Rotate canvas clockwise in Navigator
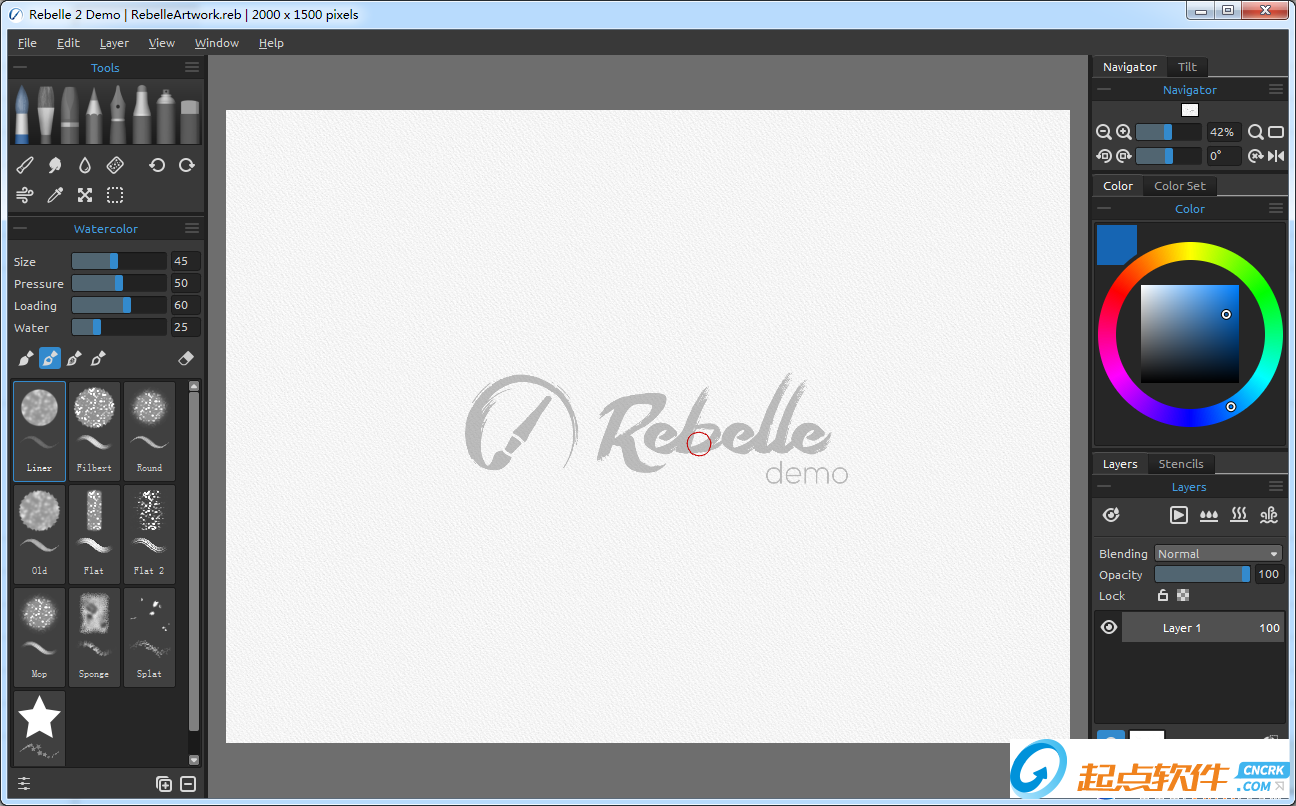 [1124, 156]
